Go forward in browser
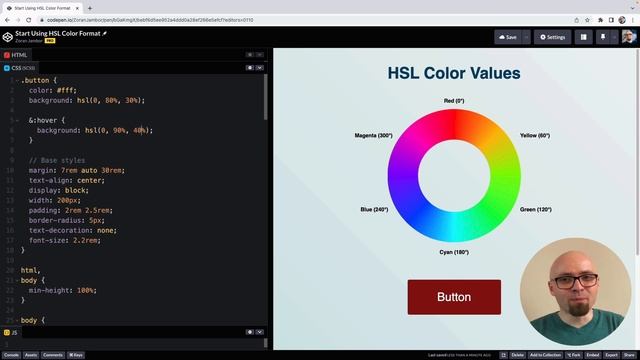 (18, 20)
